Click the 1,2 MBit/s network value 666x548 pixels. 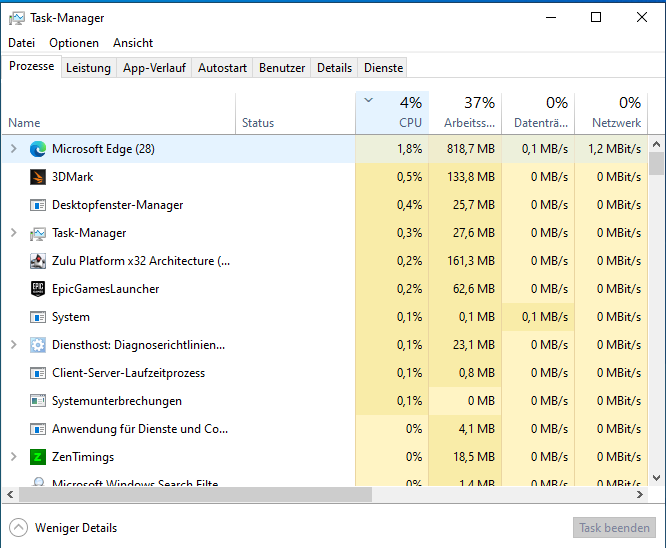coord(615,149)
